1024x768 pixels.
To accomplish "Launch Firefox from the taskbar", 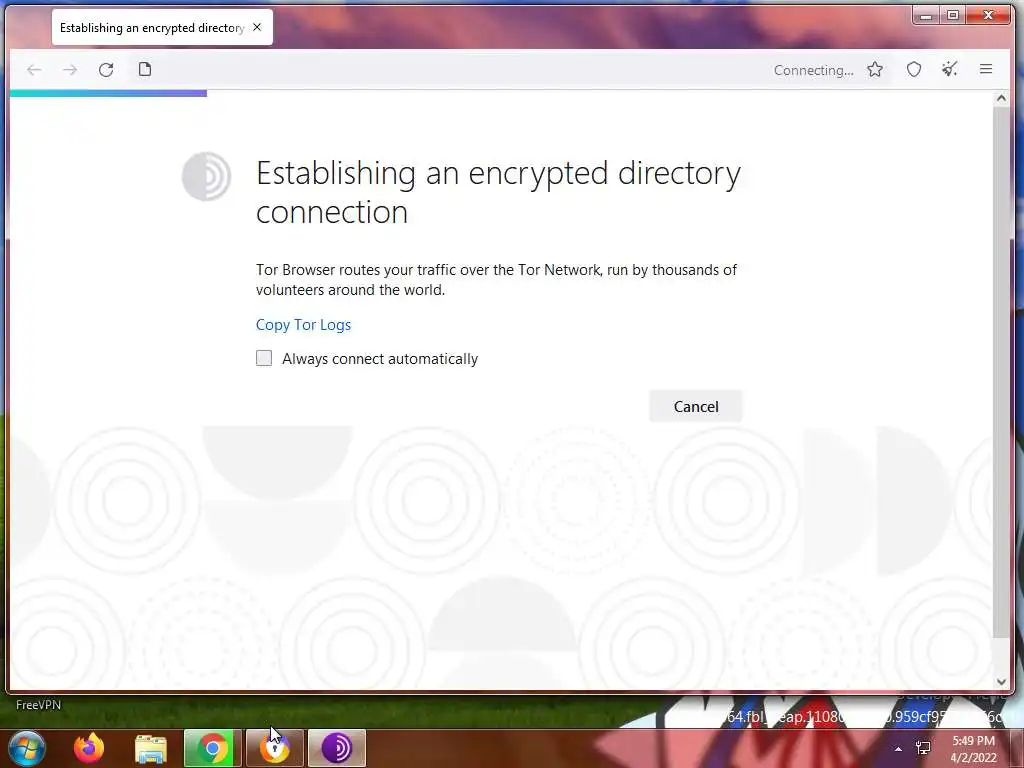I will click(x=89, y=748).
